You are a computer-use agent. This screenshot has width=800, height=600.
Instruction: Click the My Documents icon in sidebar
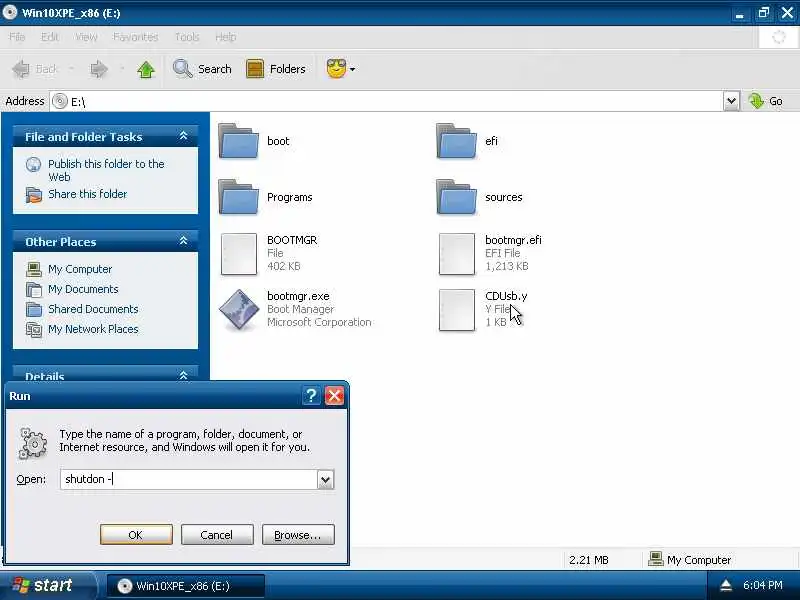tap(34, 289)
